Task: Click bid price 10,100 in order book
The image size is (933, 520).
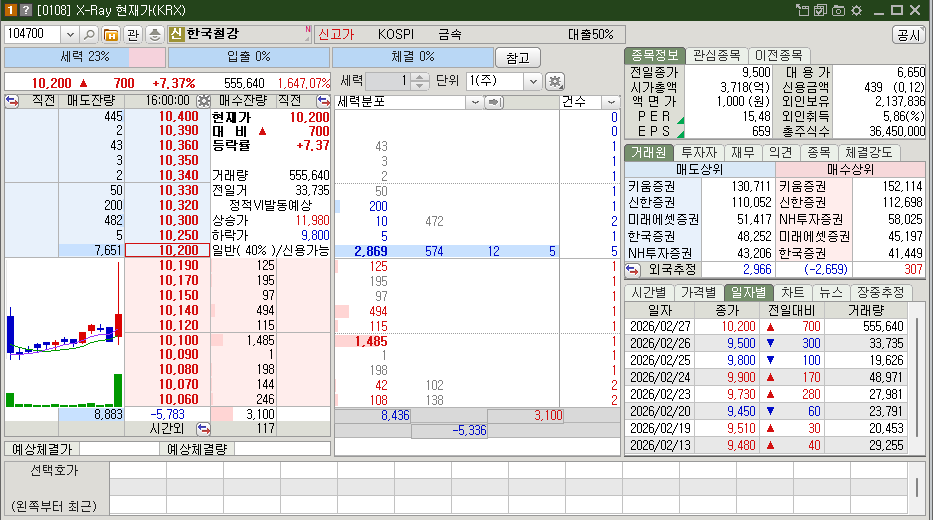Action: 178,340
